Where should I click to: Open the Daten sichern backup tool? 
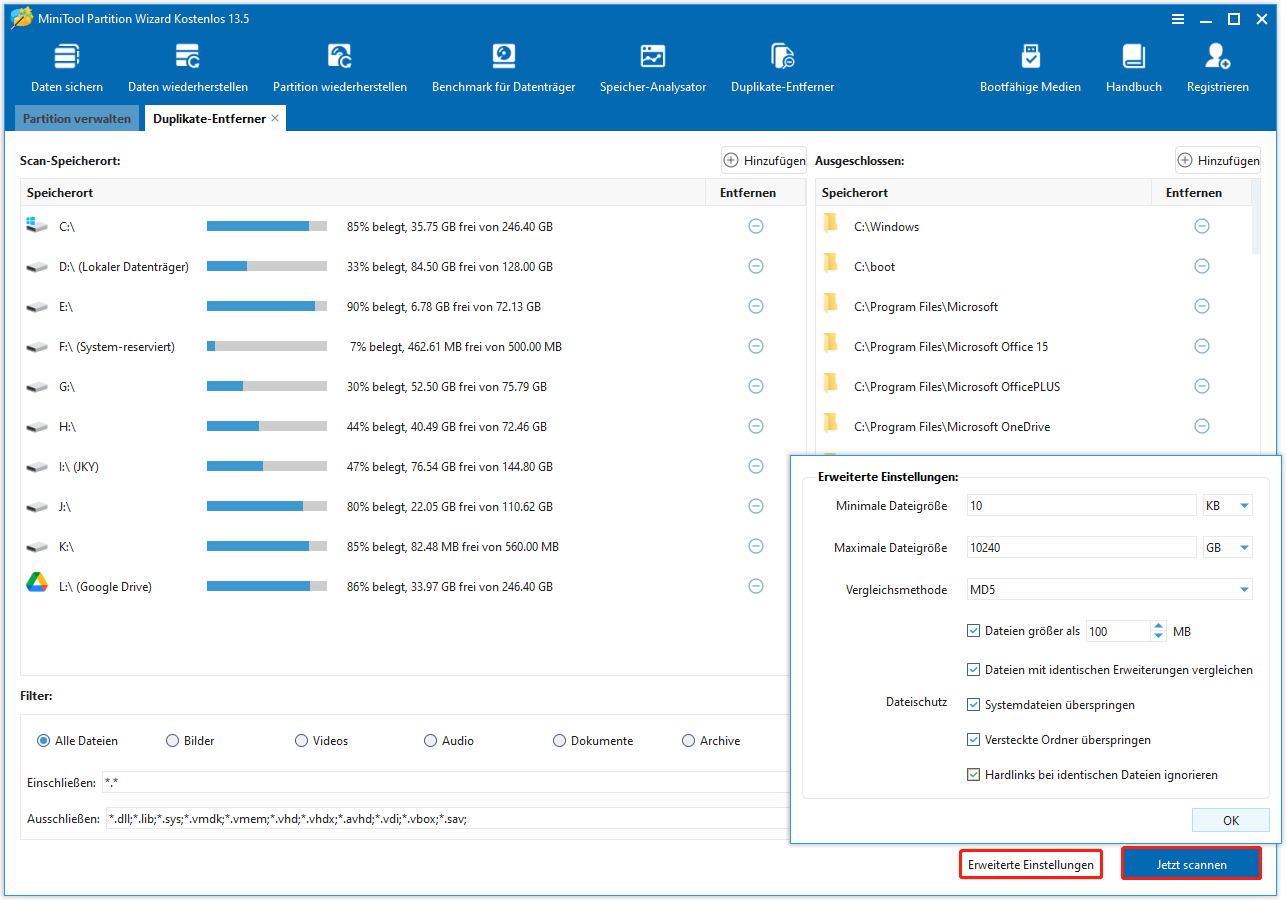(66, 66)
